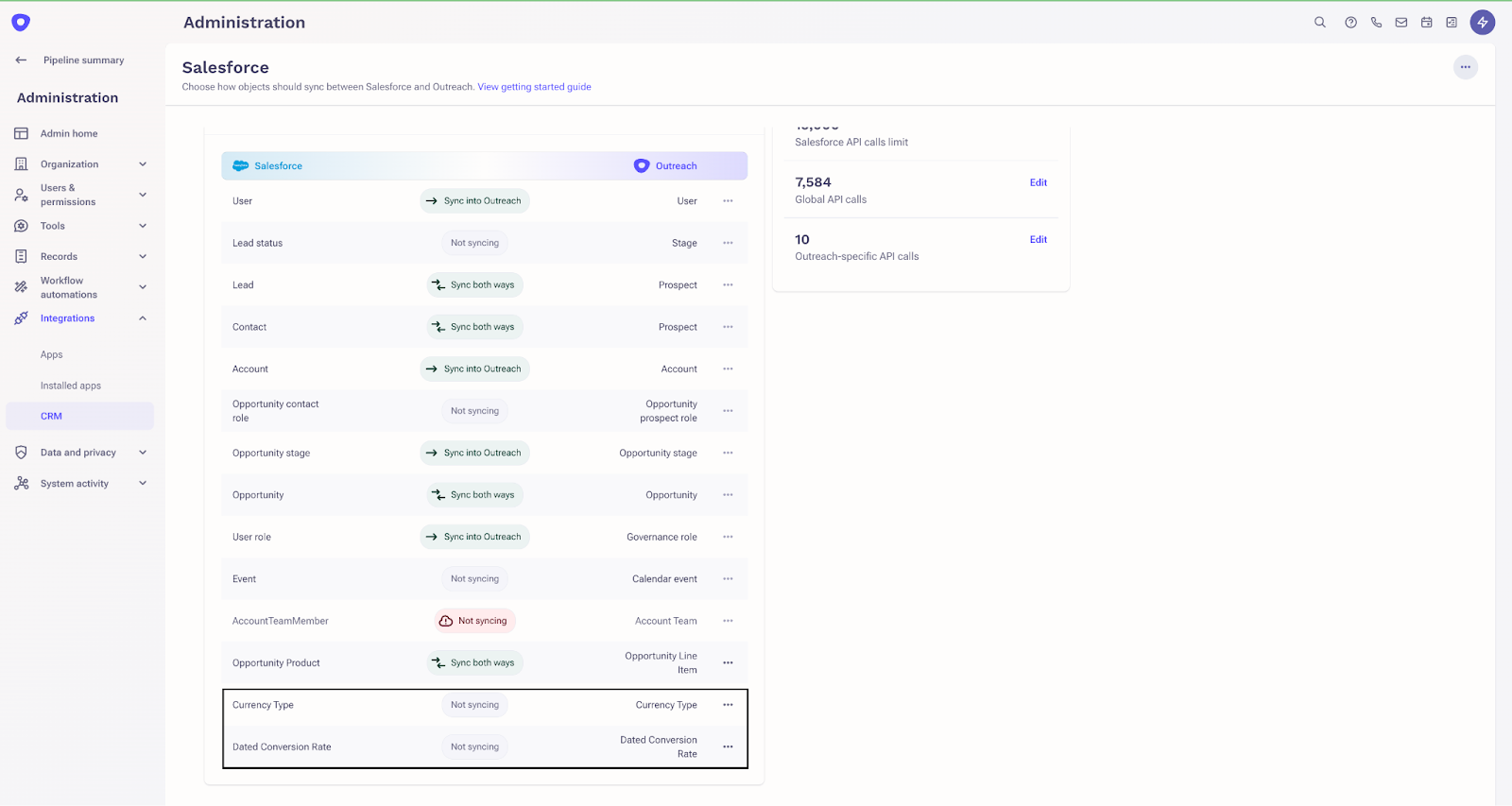The width and height of the screenshot is (1512, 806).
Task: Open more options for Contact row
Action: [728, 327]
